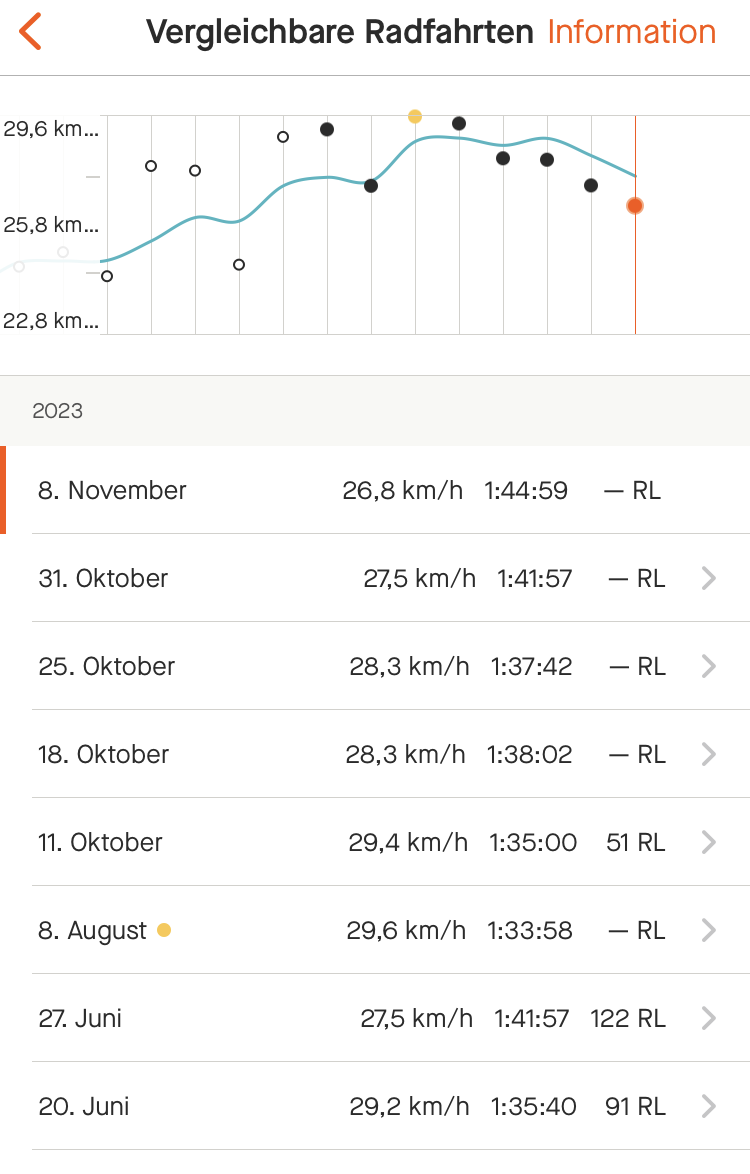Click the Vergleichbare Radfahrten title

point(340,32)
